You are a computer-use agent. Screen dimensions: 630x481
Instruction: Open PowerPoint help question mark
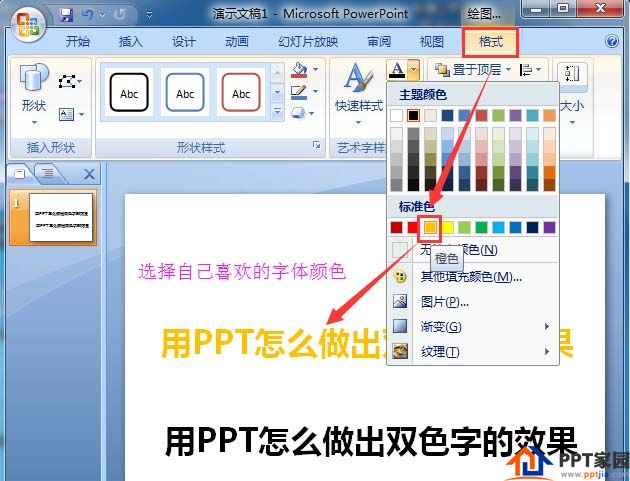[612, 41]
